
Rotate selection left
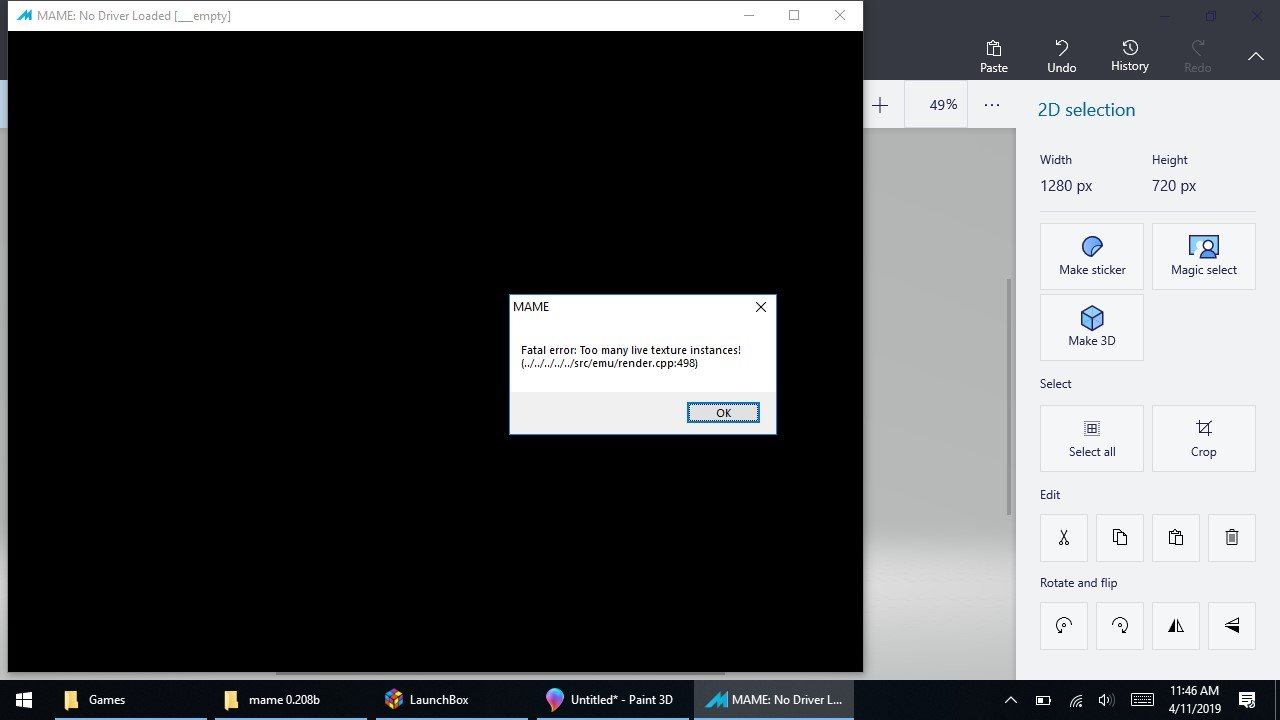point(1064,626)
